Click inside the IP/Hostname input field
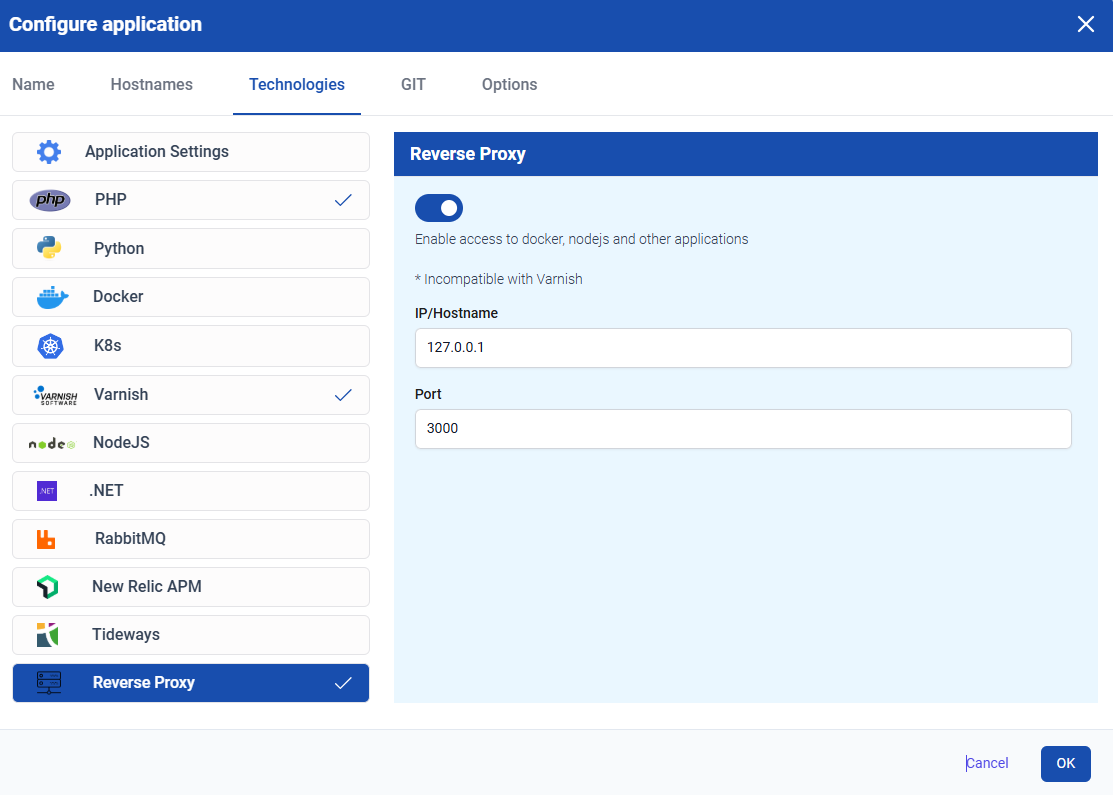 tap(742, 348)
